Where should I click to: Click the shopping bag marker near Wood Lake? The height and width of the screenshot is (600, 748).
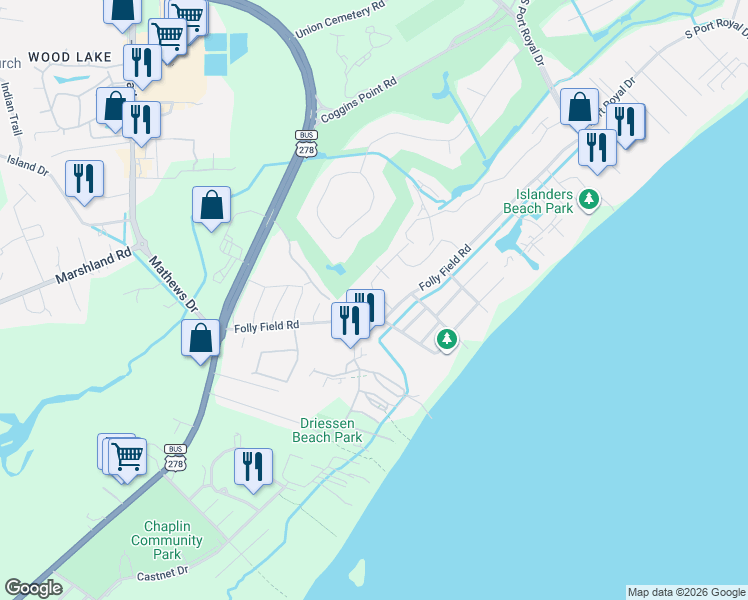point(113,109)
